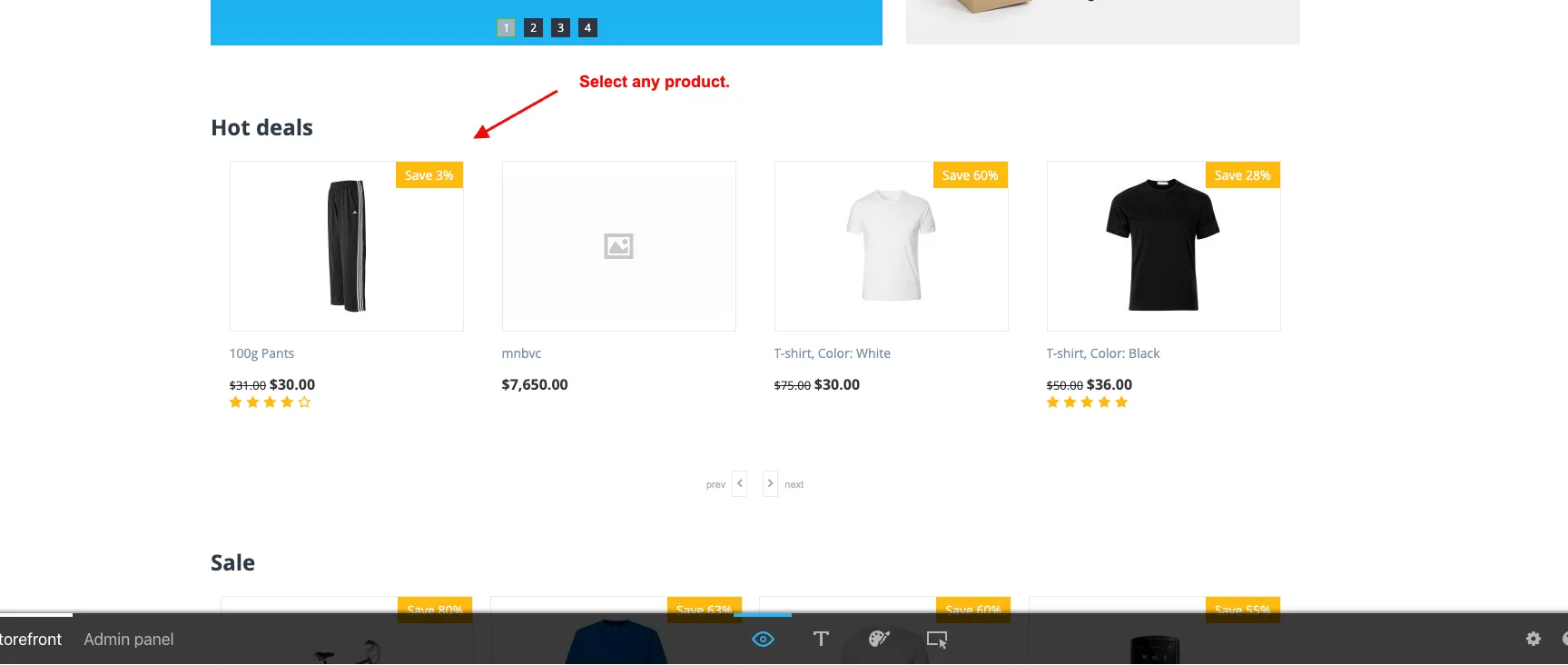Open the theme editor palette icon
This screenshot has width=1568, height=665.
point(879,640)
